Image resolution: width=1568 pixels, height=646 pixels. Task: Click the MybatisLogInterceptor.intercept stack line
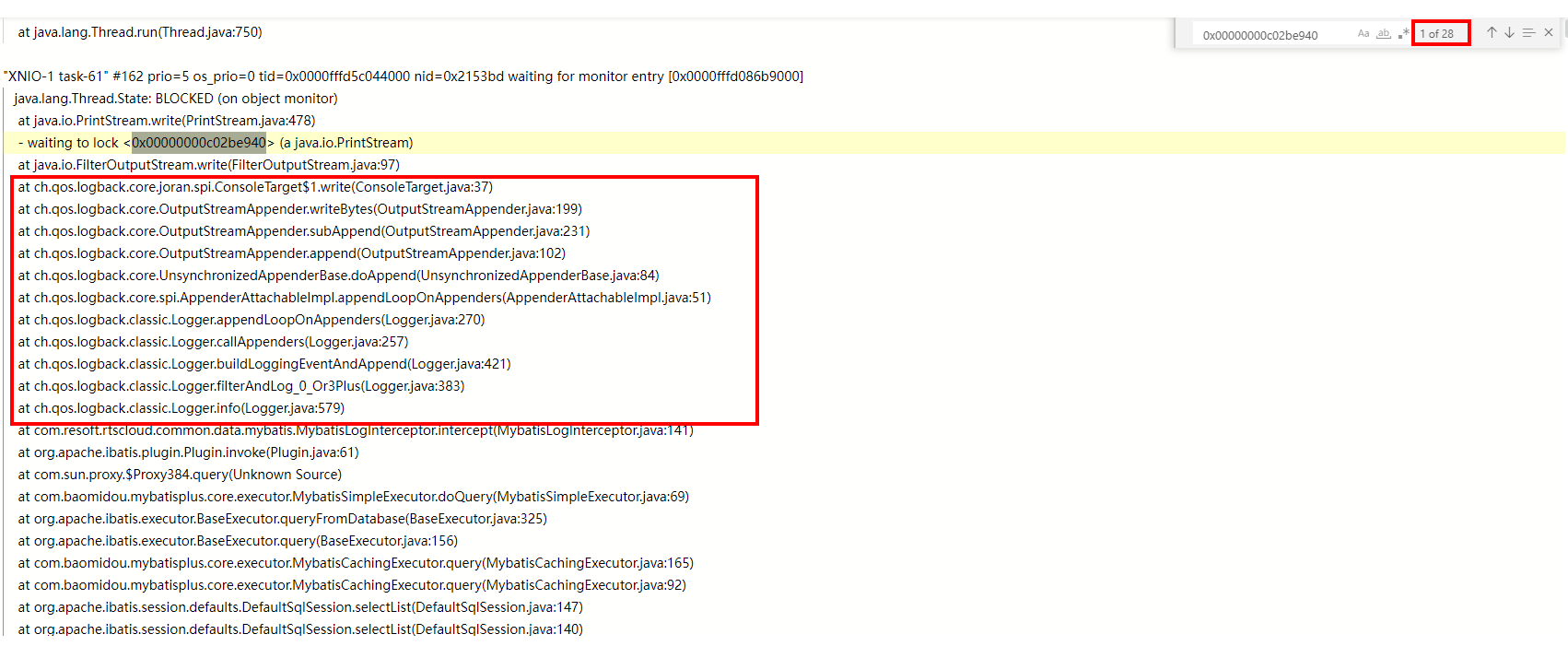click(x=356, y=430)
